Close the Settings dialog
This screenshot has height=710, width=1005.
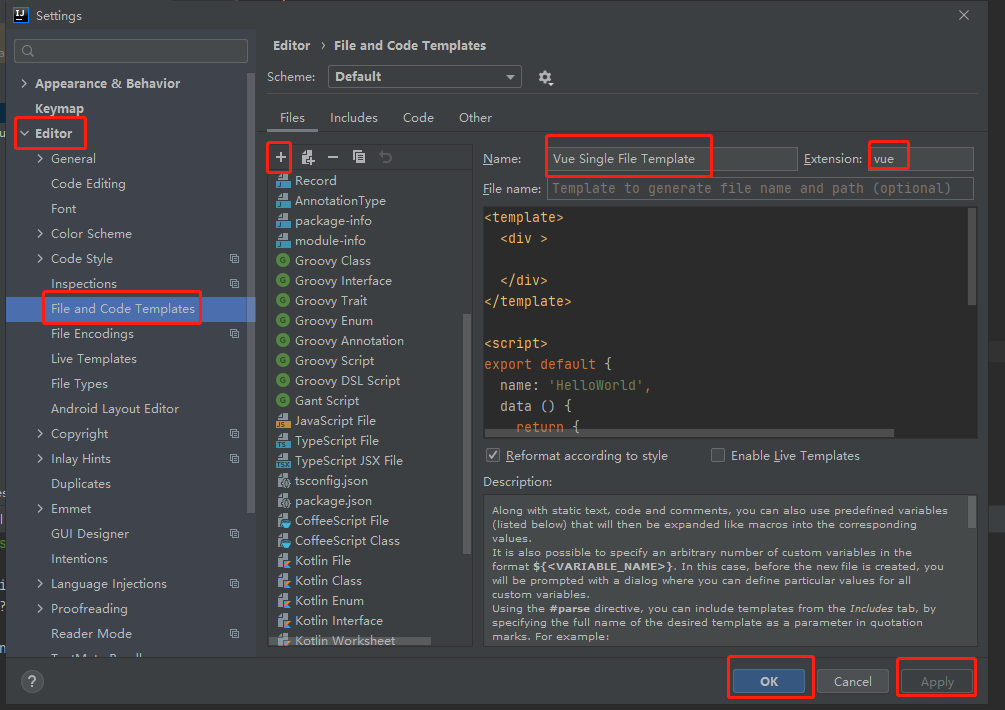[963, 15]
